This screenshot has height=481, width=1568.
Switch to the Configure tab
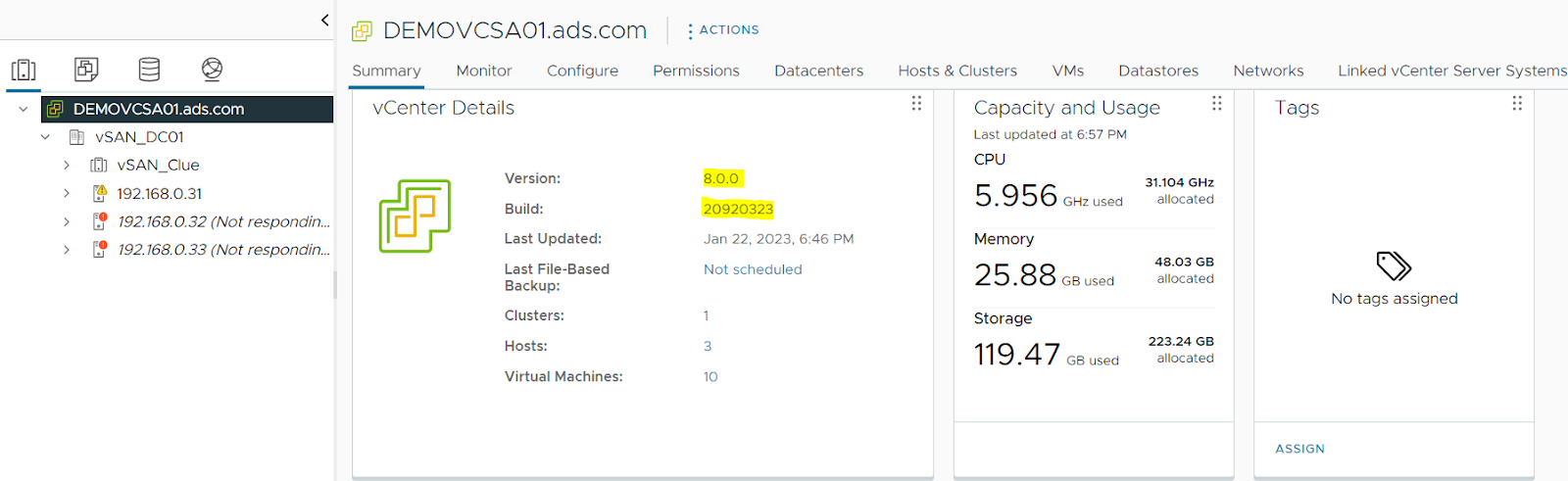[x=582, y=71]
